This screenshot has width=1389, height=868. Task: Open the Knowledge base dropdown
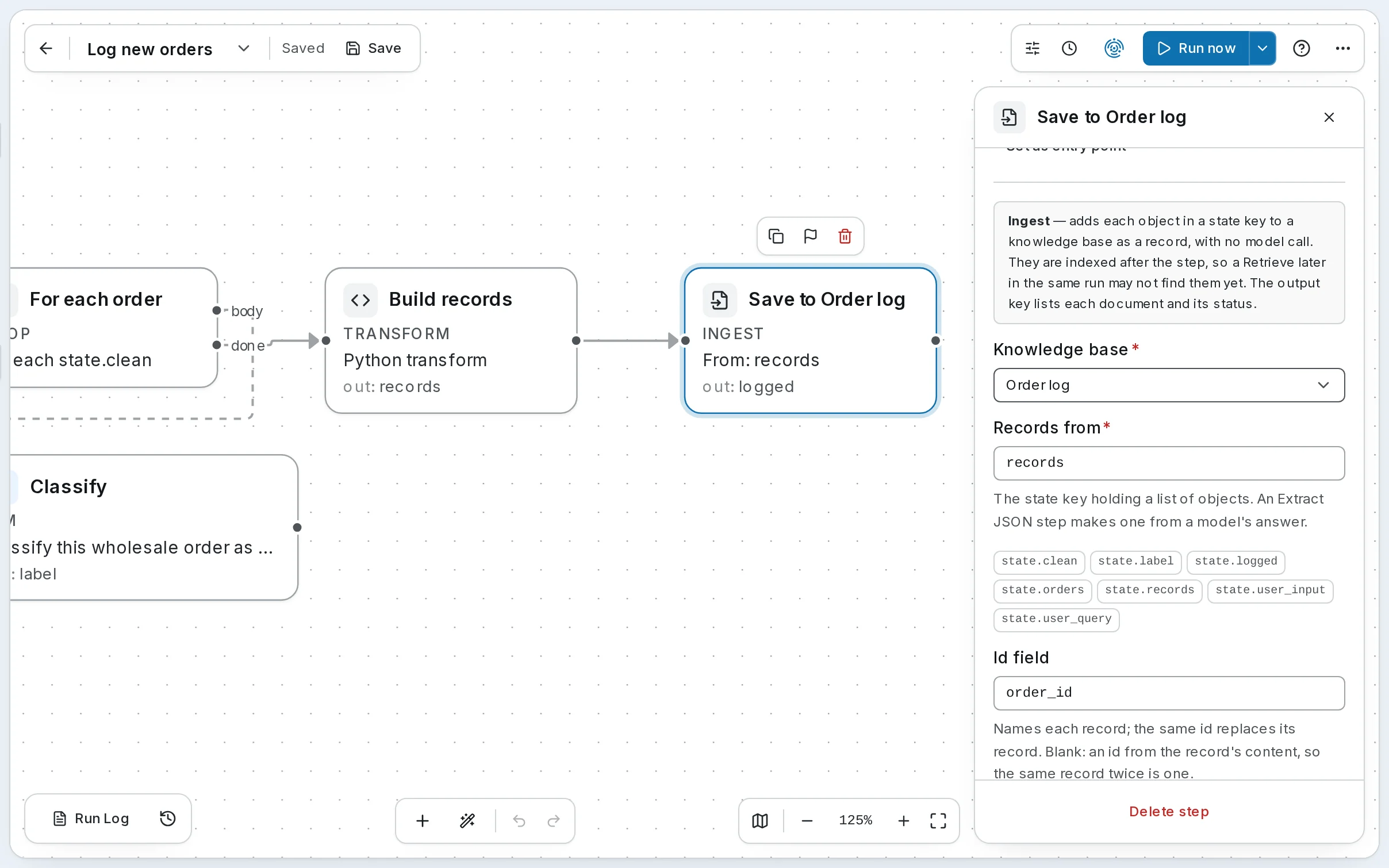click(x=1169, y=385)
